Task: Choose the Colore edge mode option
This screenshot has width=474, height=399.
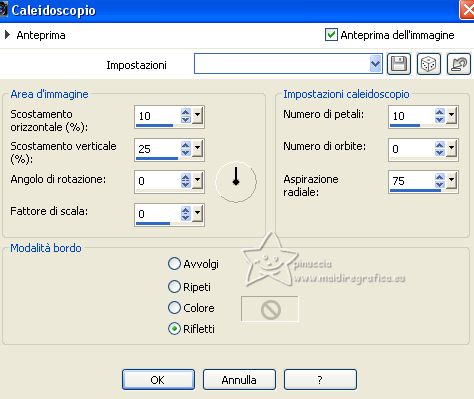Action: click(x=174, y=308)
